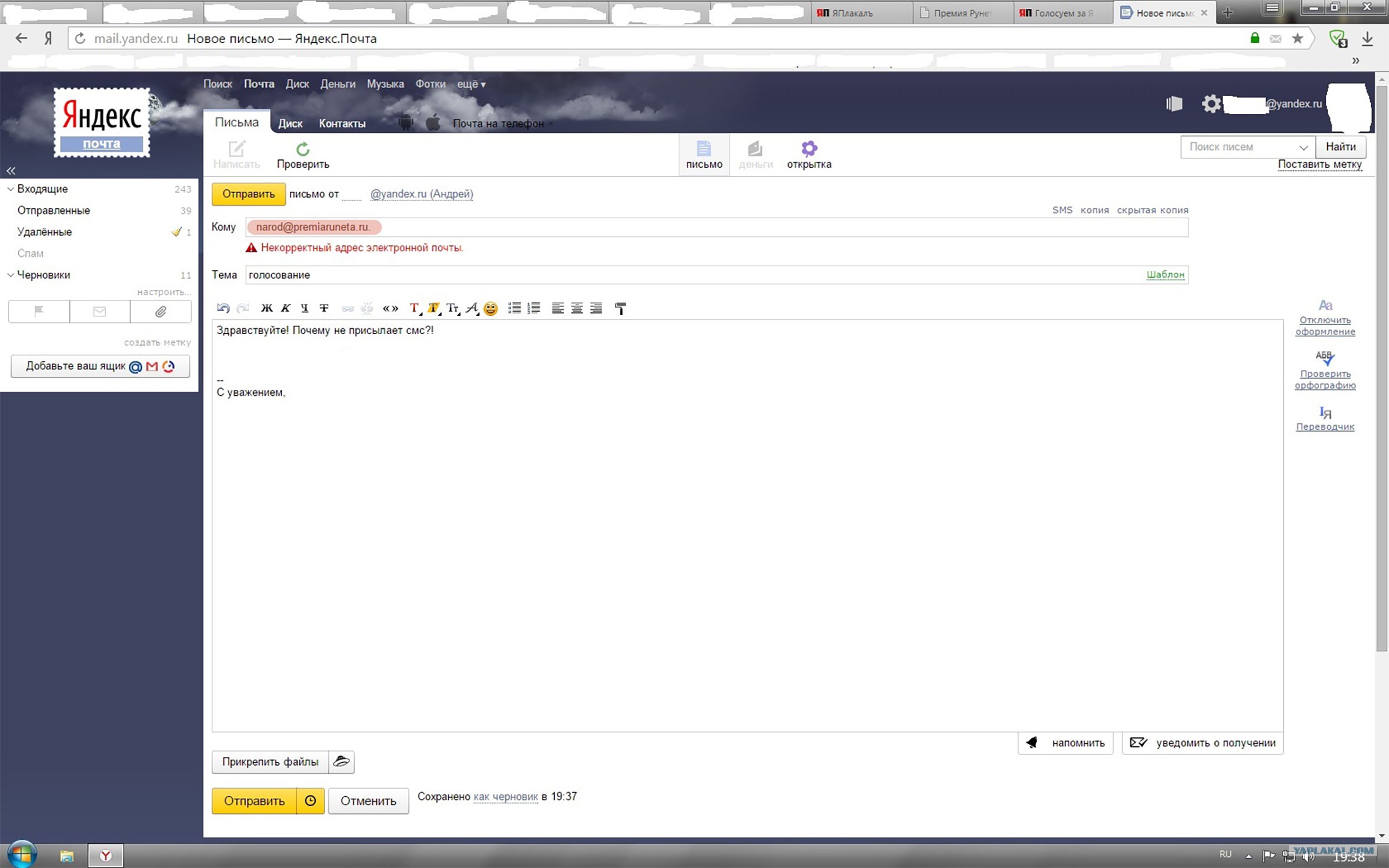Viewport: 1389px width, 868px height.
Task: Click the SMS option above recipient field
Action: click(x=1062, y=210)
